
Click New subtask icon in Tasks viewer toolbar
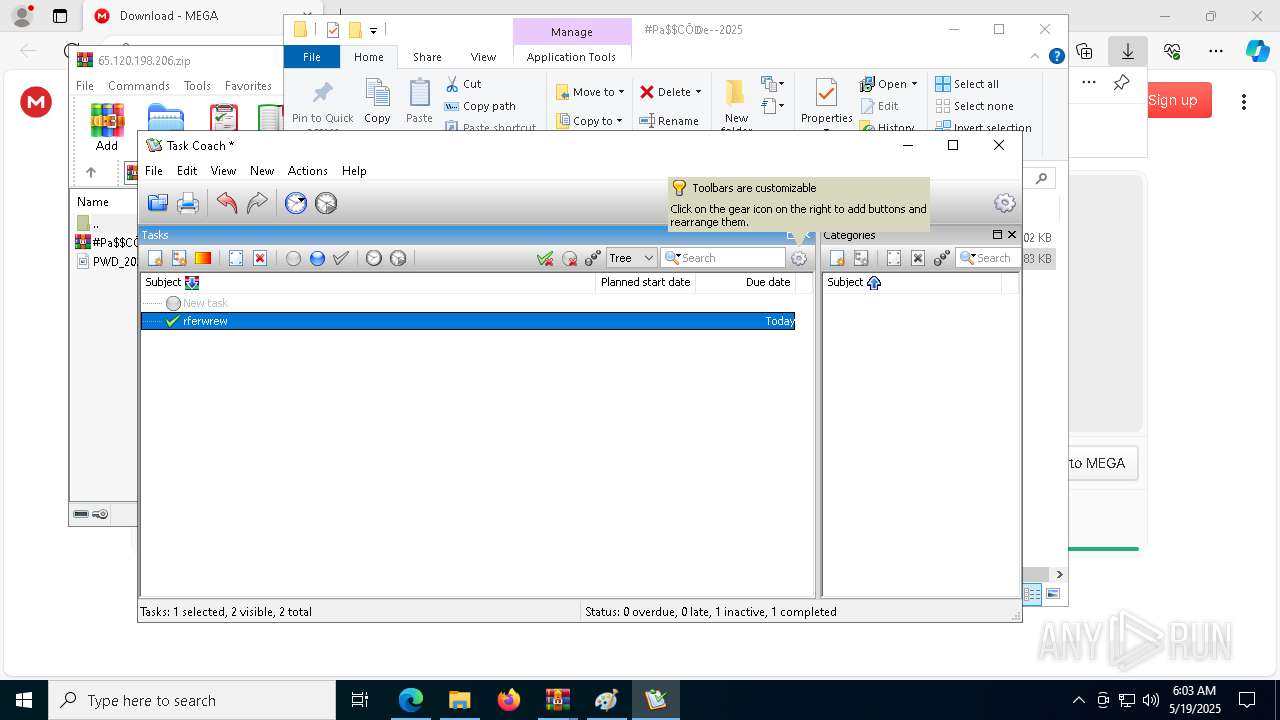point(179,258)
